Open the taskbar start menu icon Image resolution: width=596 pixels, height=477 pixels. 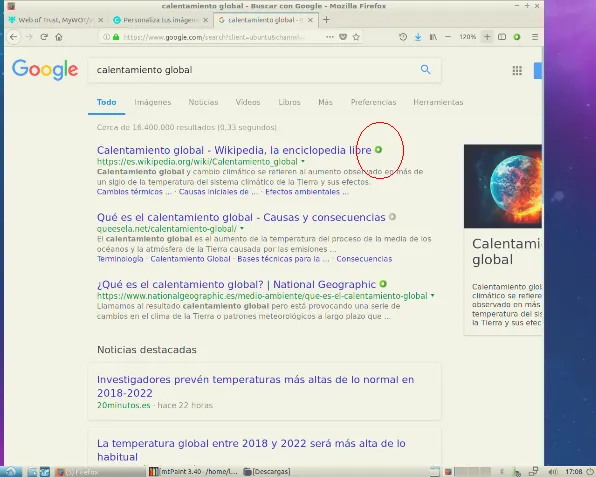pyautogui.click(x=11, y=472)
